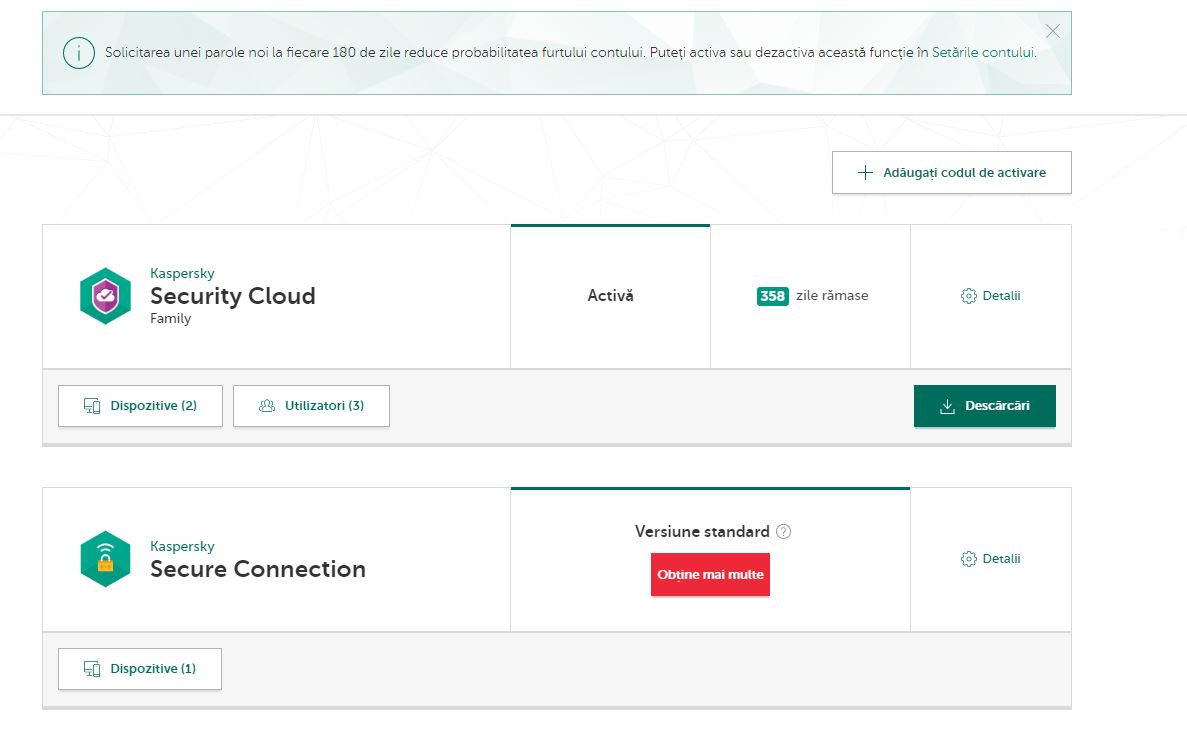Close the password notification banner

click(x=1052, y=31)
